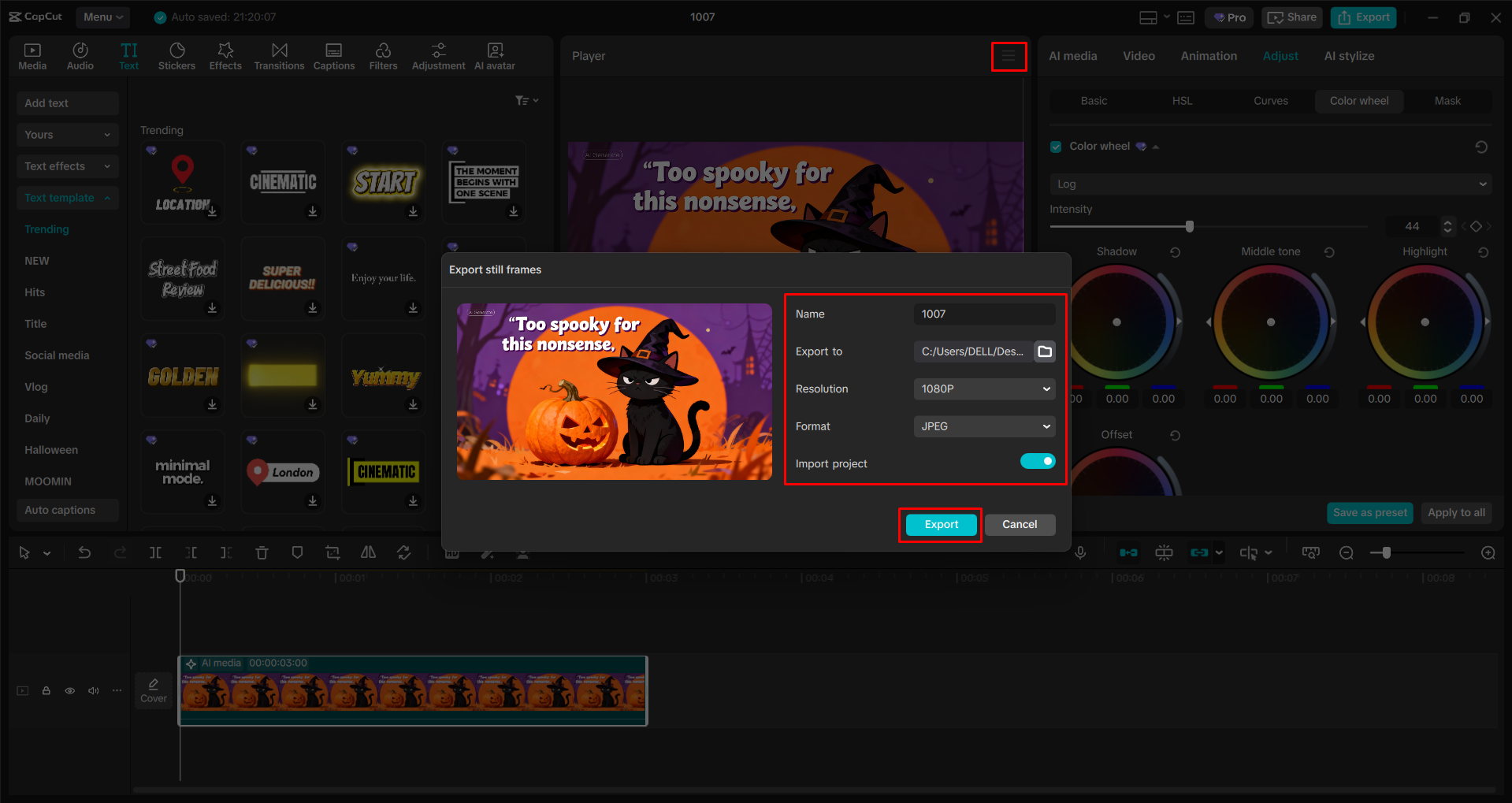
Task: Open the Resolution 1080P dropdown
Action: [984, 389]
